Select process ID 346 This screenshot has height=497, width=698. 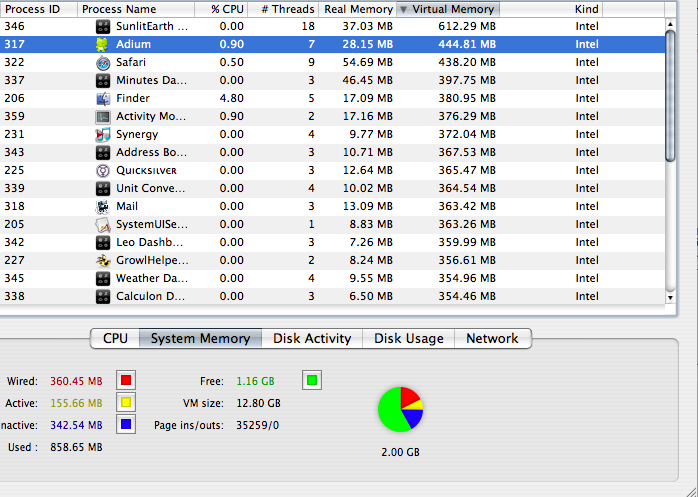pos(15,26)
